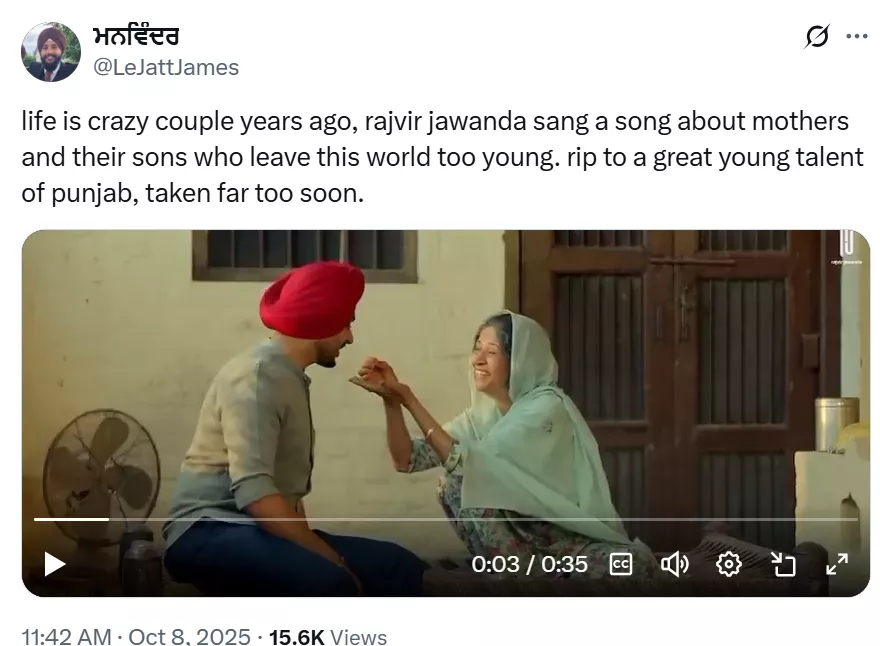Image resolution: width=880 pixels, height=646 pixels.
Task: Open the author's profile picture
Action: 51,52
